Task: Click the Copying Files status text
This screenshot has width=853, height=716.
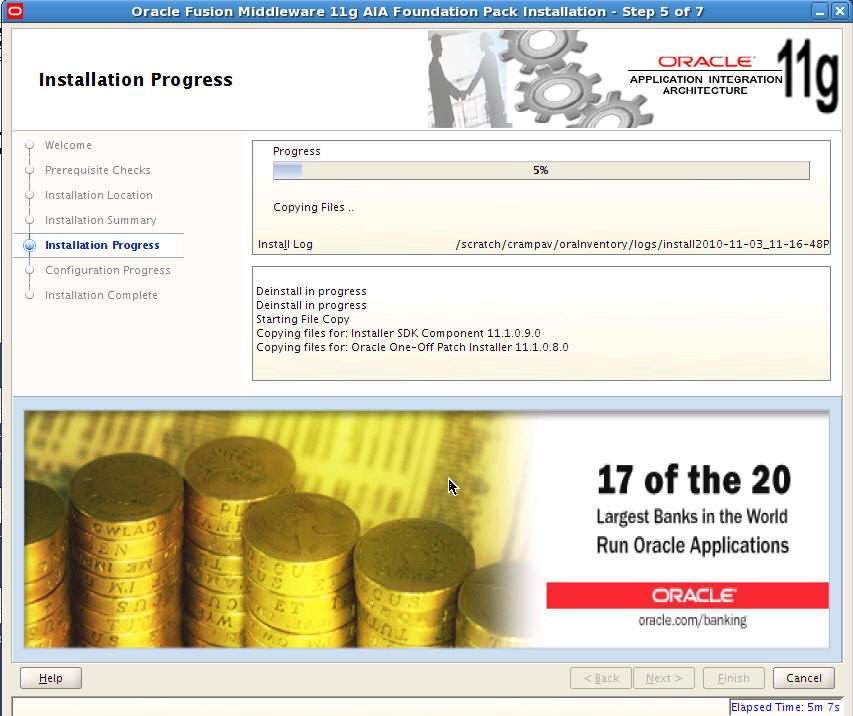Action: pos(313,207)
